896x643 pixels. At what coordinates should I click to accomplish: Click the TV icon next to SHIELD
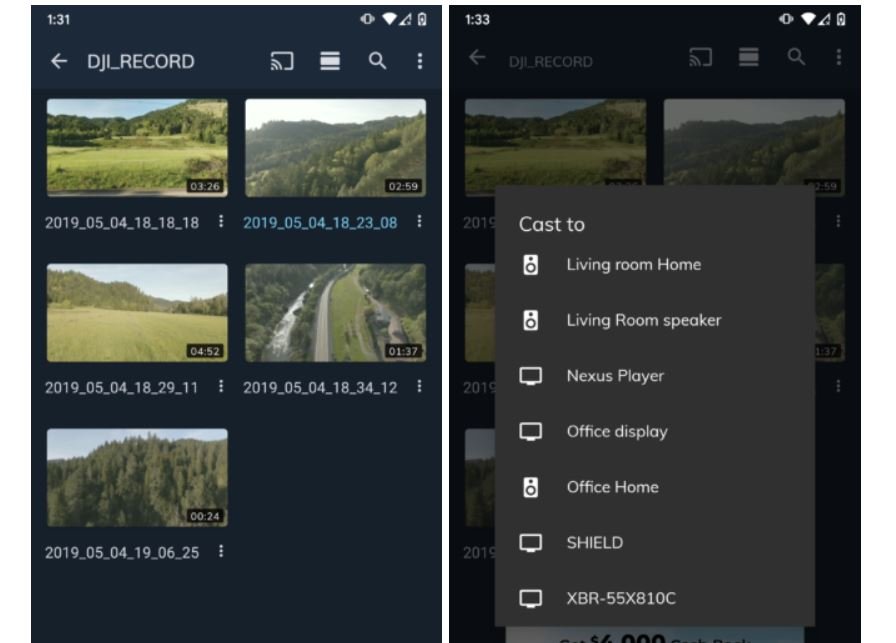[x=531, y=543]
